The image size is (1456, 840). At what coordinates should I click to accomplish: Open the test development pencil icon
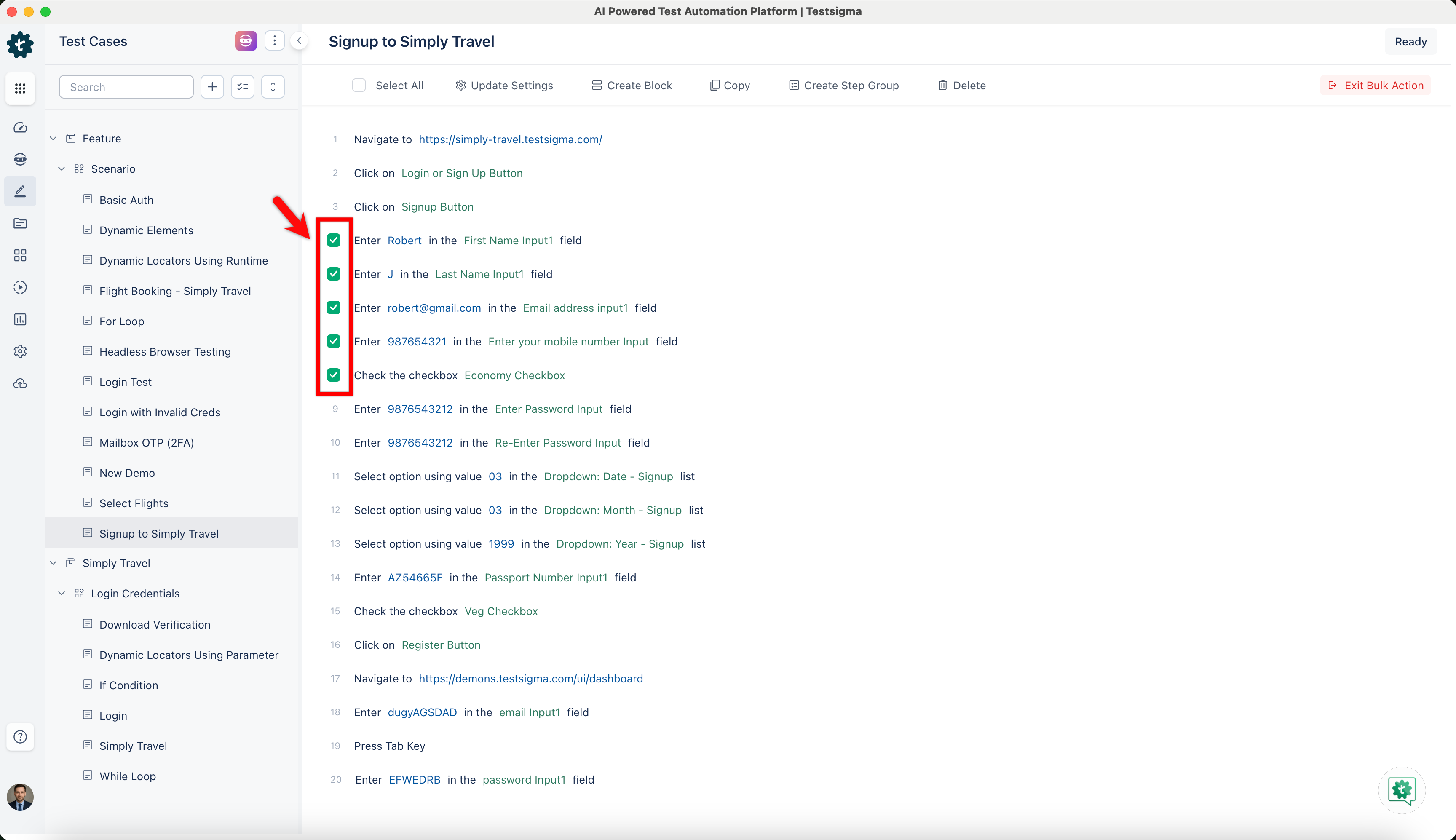pyautogui.click(x=20, y=191)
